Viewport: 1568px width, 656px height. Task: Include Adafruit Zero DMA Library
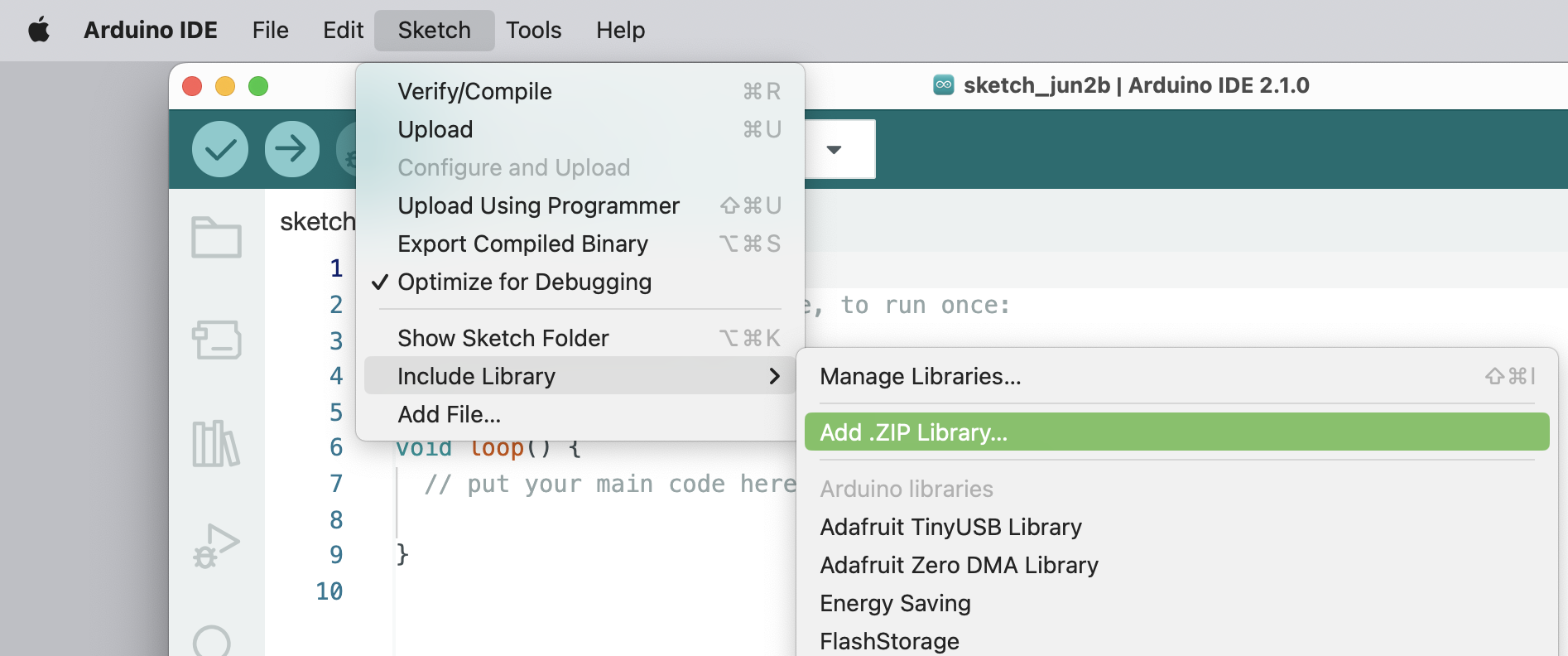[x=1176, y=565]
